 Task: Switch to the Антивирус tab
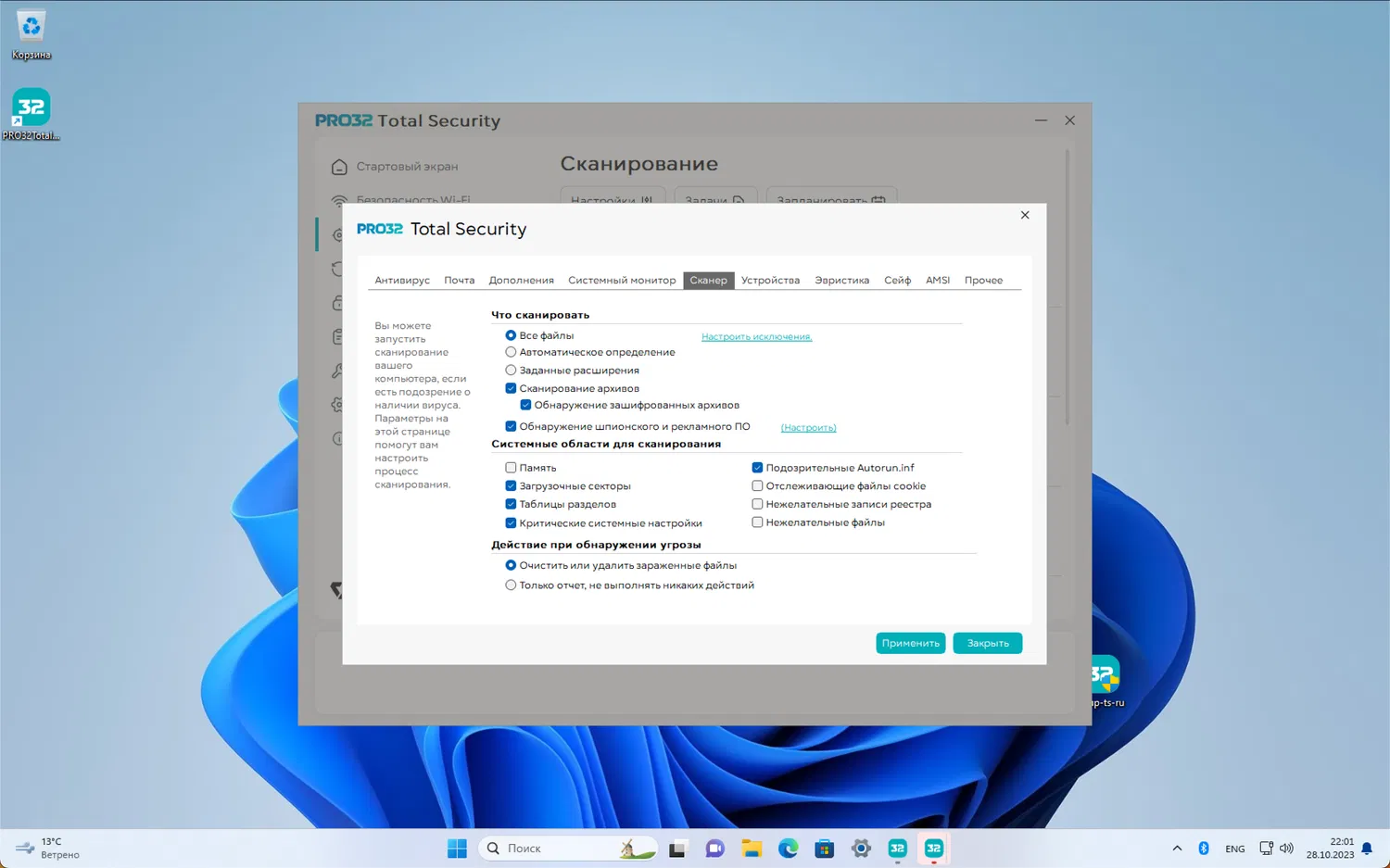pos(402,280)
